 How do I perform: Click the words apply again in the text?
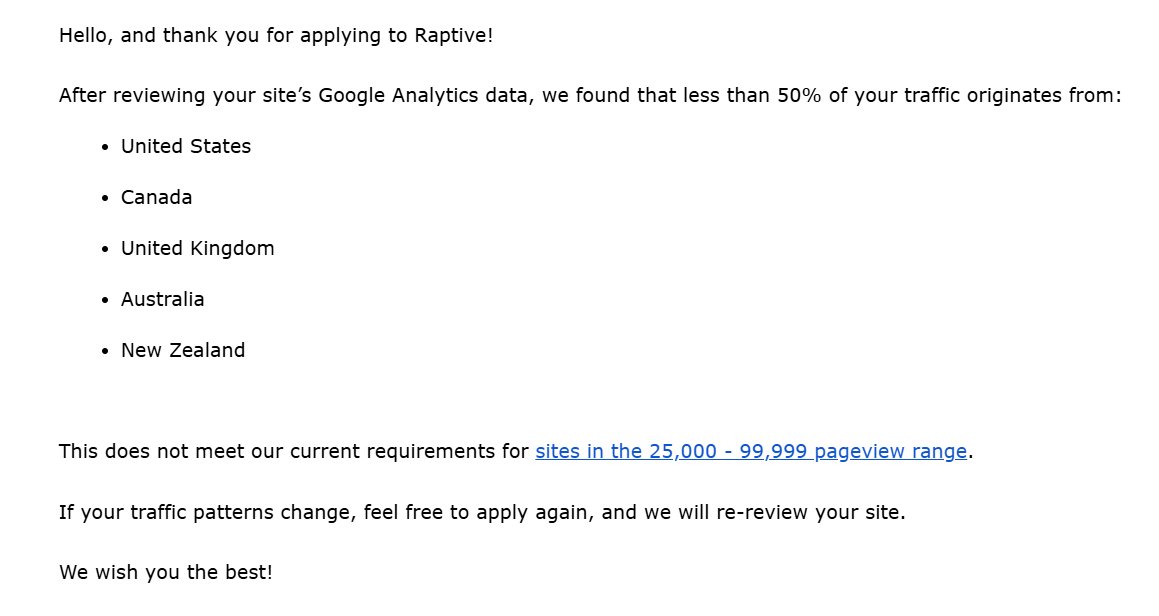(x=534, y=512)
